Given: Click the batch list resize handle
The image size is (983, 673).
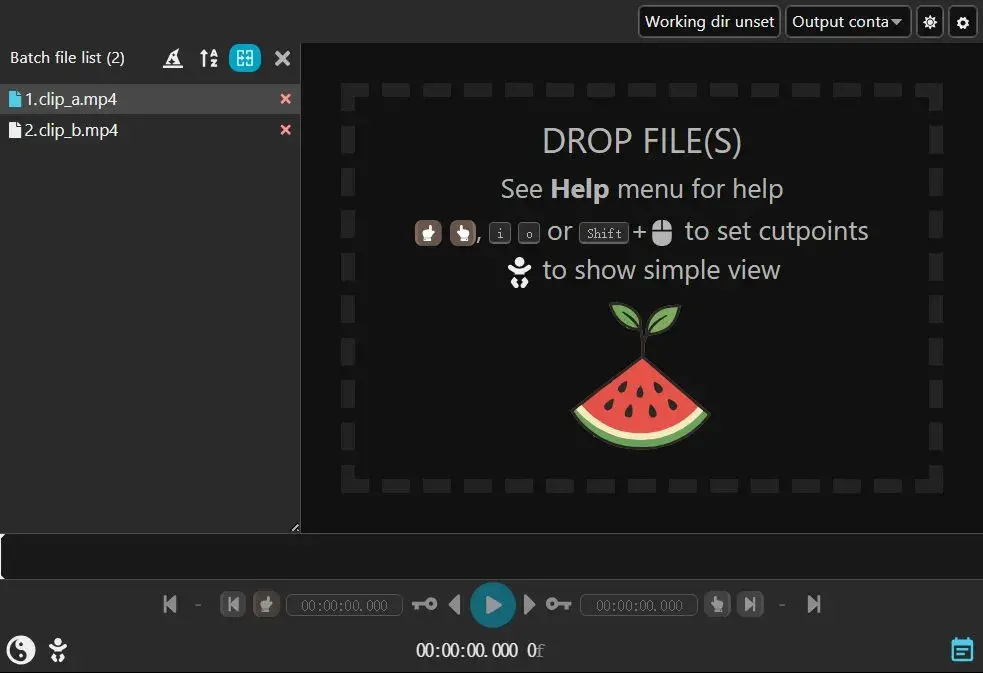Looking at the screenshot, I should click(x=295, y=528).
